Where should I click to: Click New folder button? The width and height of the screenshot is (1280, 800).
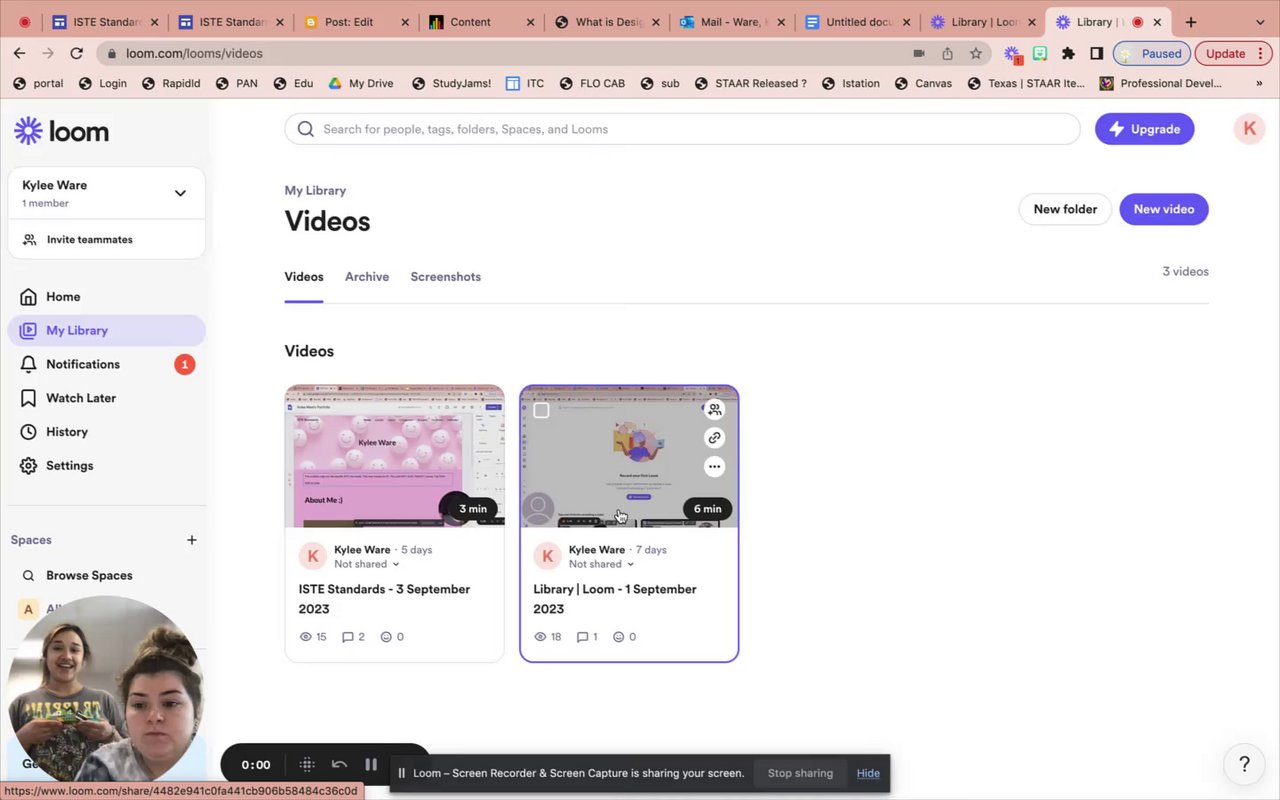click(x=1065, y=209)
